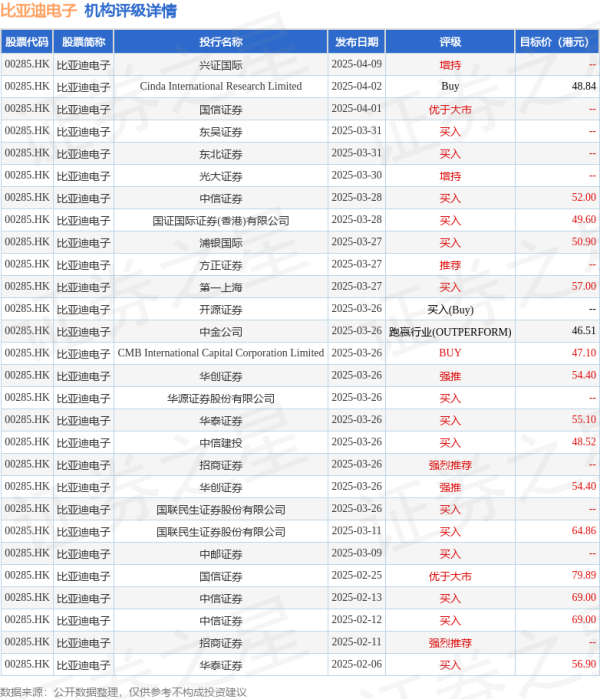Click the 2025-02-25 date cell
The height and width of the screenshot is (699, 600).
coord(357,575)
